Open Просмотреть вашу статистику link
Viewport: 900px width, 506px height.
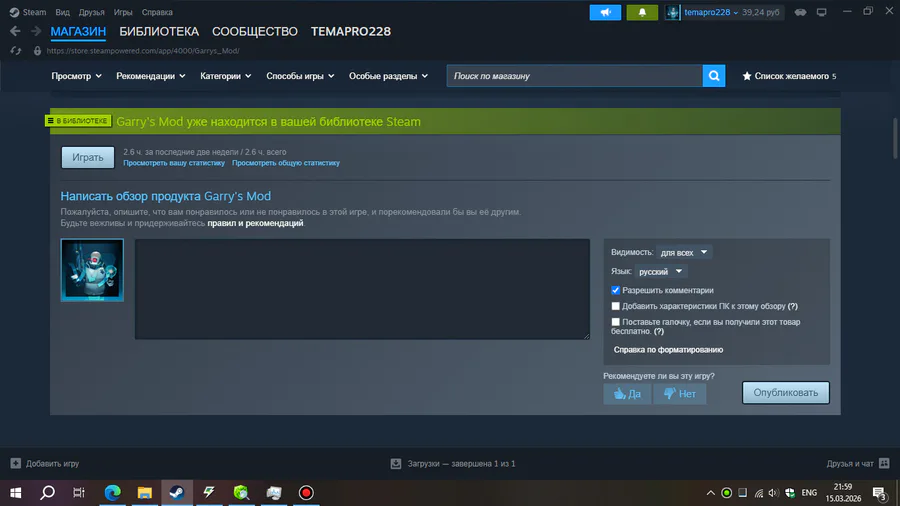pos(174,163)
